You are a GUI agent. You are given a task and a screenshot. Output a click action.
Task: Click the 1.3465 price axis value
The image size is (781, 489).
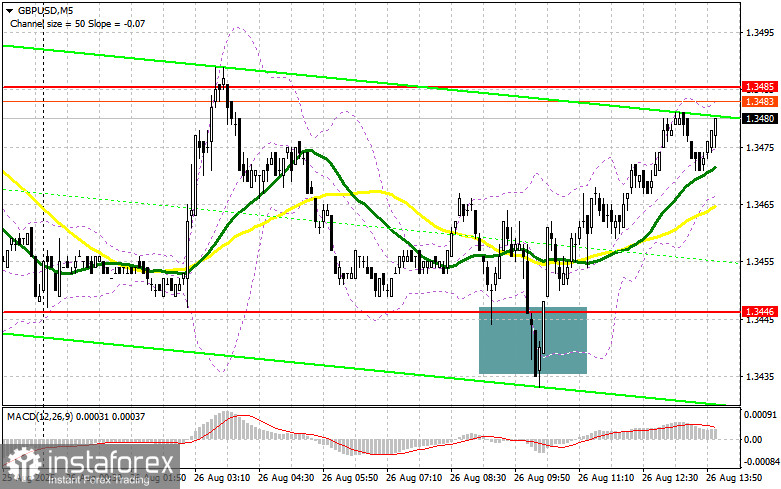coord(760,205)
